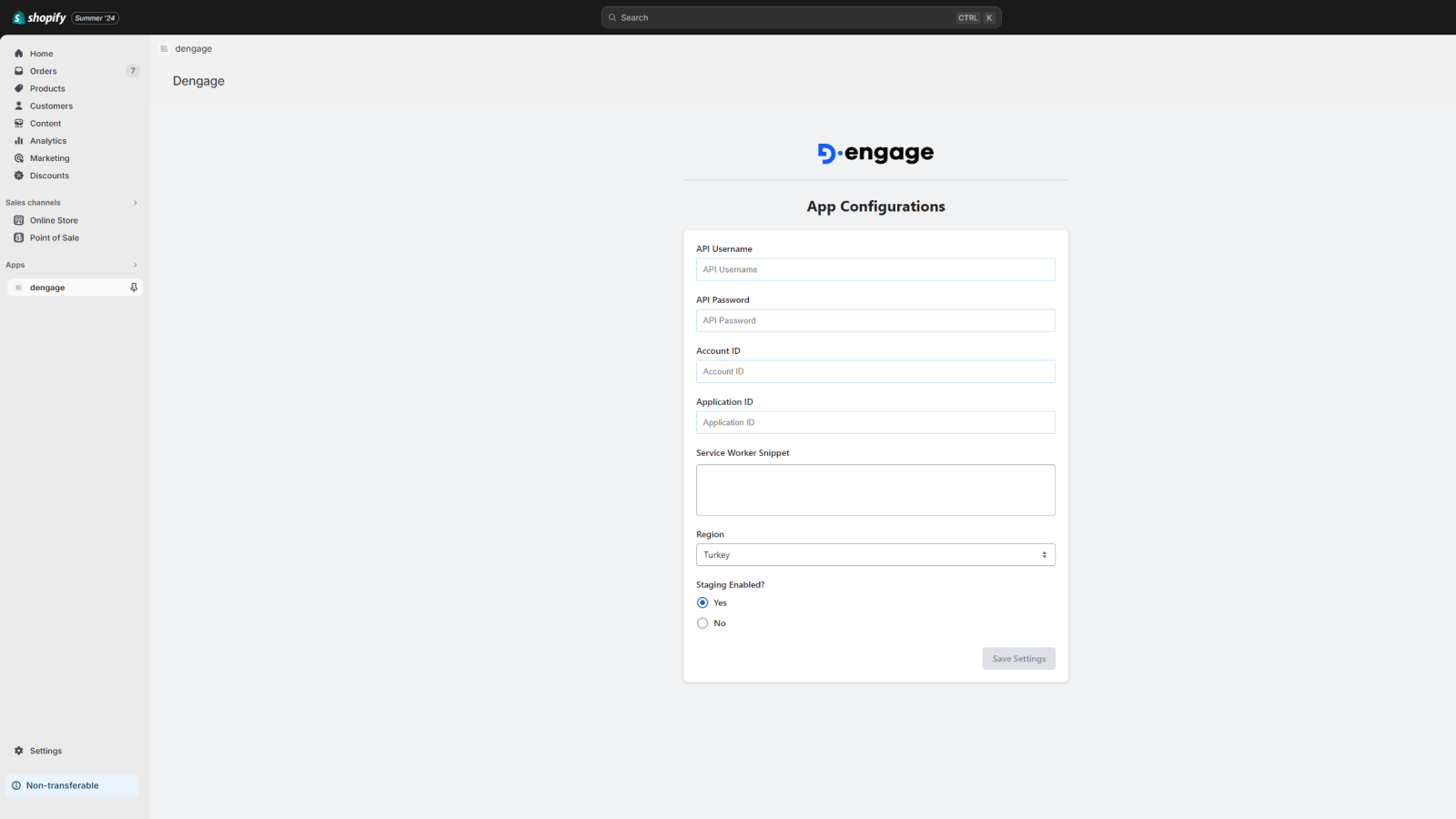Open Customers via its sidebar icon
The height and width of the screenshot is (819, 1456).
tap(19, 106)
